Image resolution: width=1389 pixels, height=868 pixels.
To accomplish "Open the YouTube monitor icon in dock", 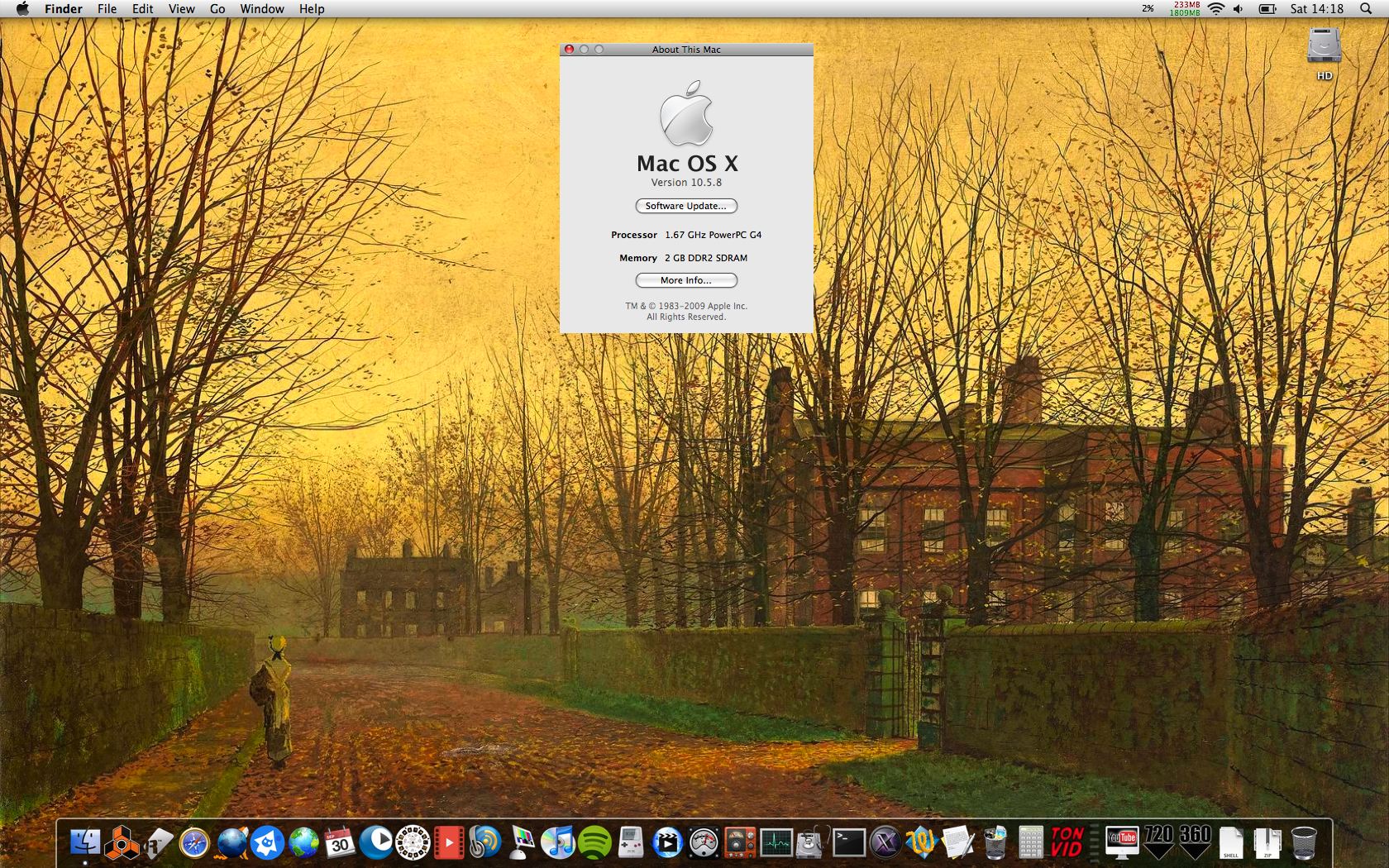I will 1122,842.
